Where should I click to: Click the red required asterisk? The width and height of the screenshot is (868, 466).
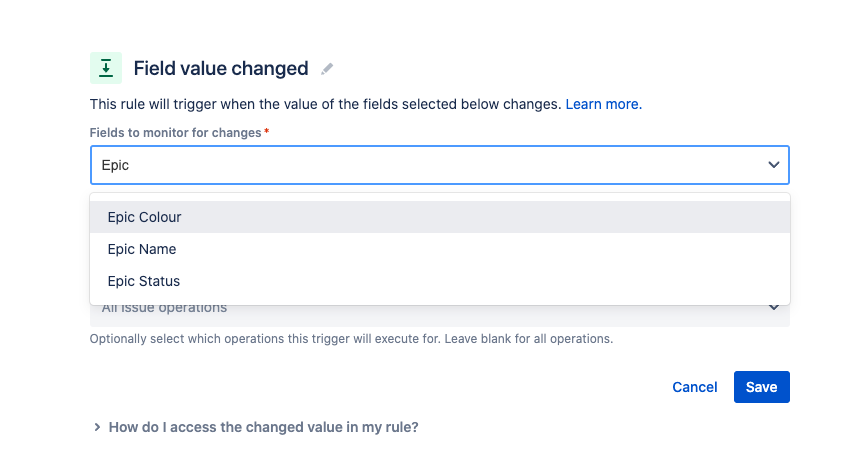pyautogui.click(x=266, y=132)
